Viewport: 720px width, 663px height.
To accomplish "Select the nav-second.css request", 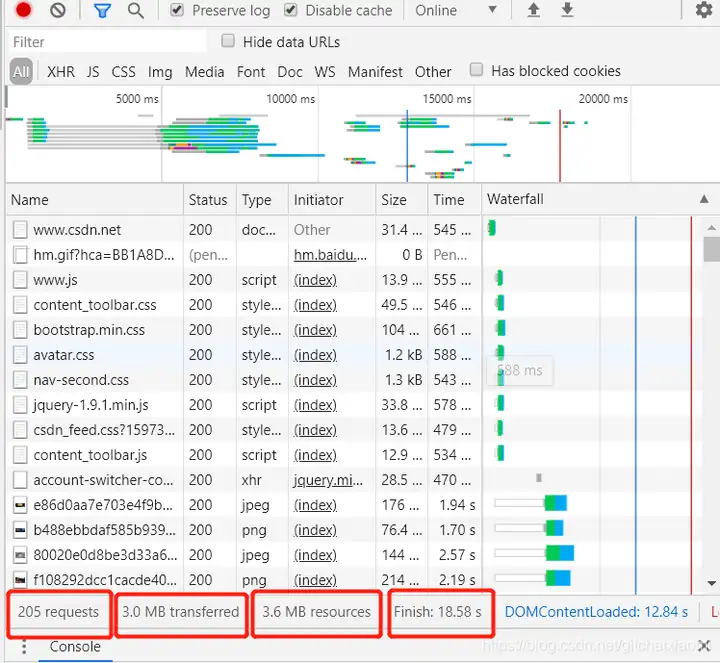I will pos(354,380).
